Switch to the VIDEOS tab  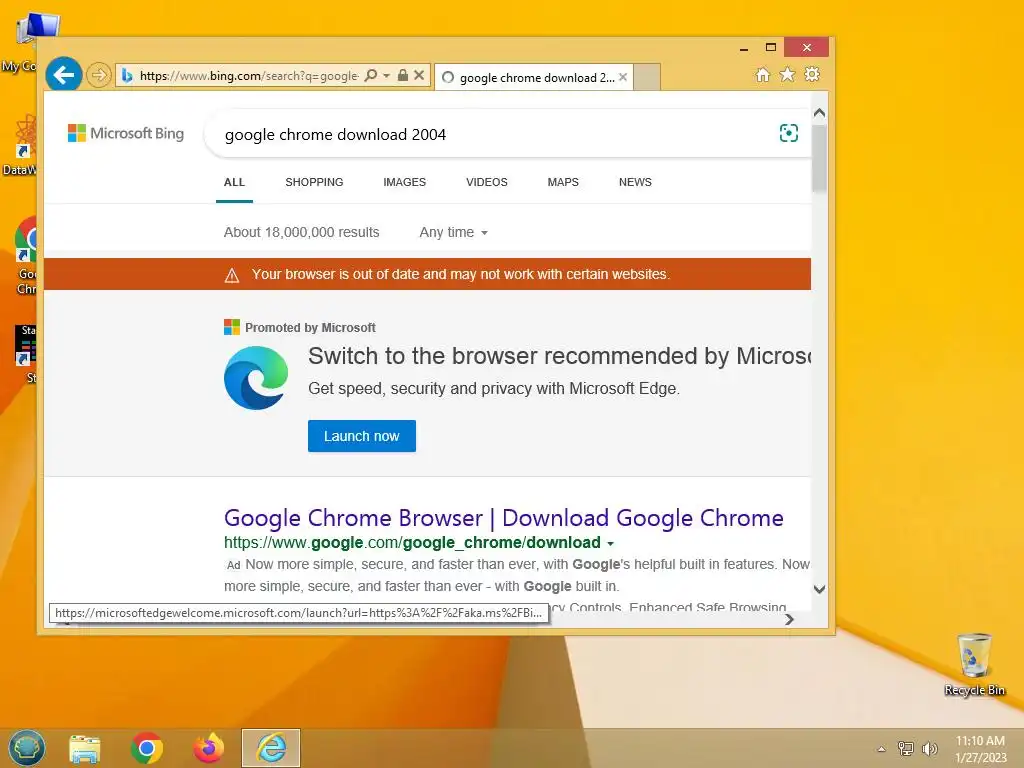click(487, 182)
